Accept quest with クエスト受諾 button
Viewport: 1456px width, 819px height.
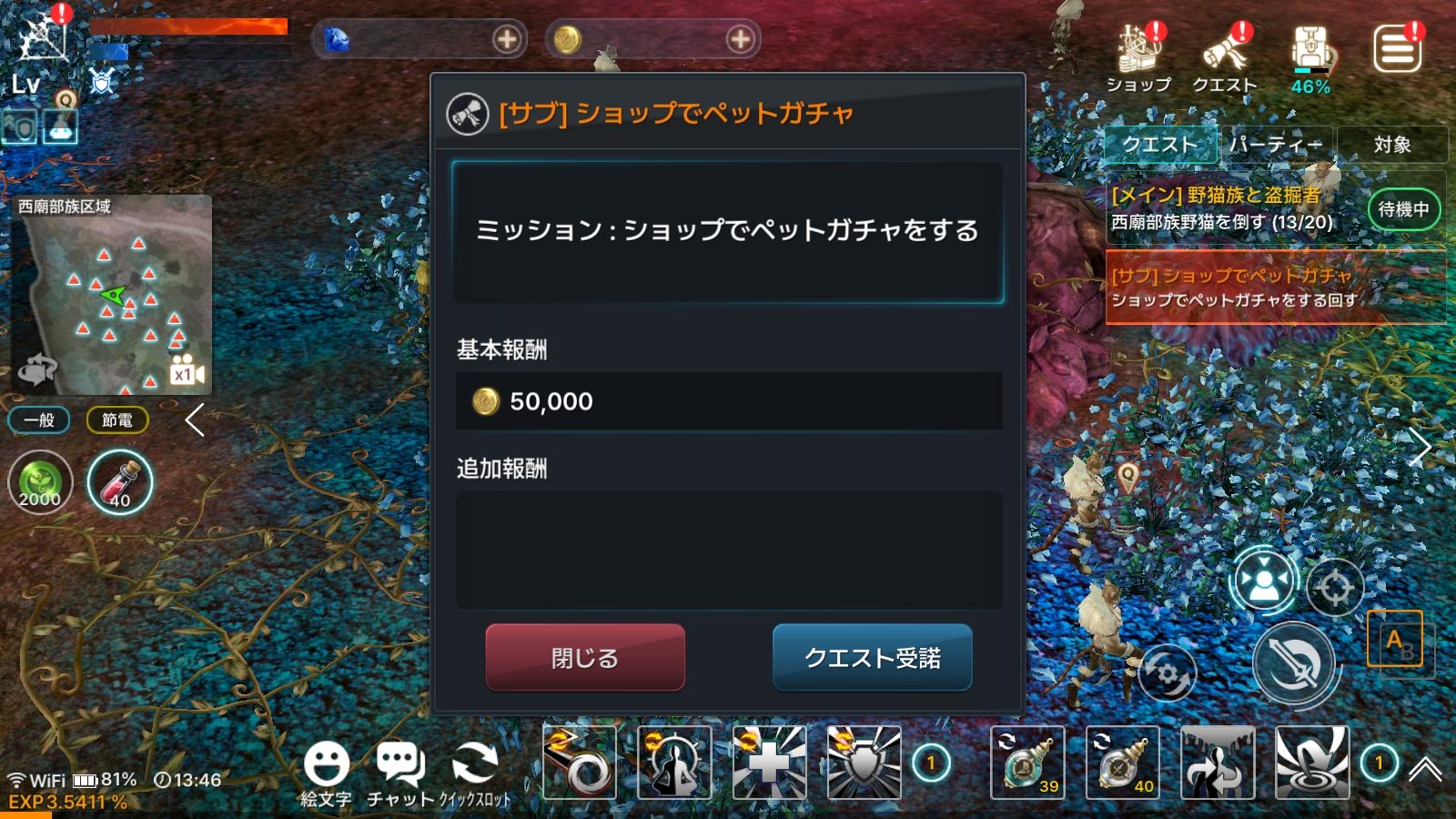point(872,657)
